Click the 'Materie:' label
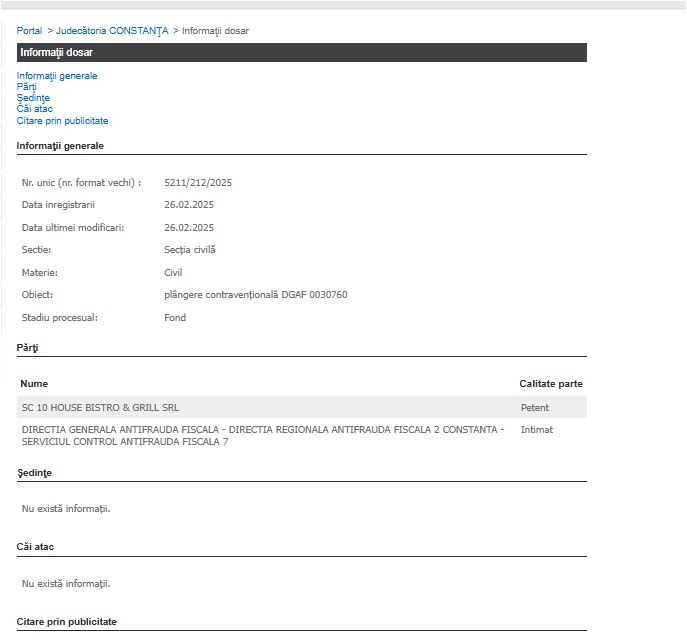This screenshot has height=642, width=687. 40,273
